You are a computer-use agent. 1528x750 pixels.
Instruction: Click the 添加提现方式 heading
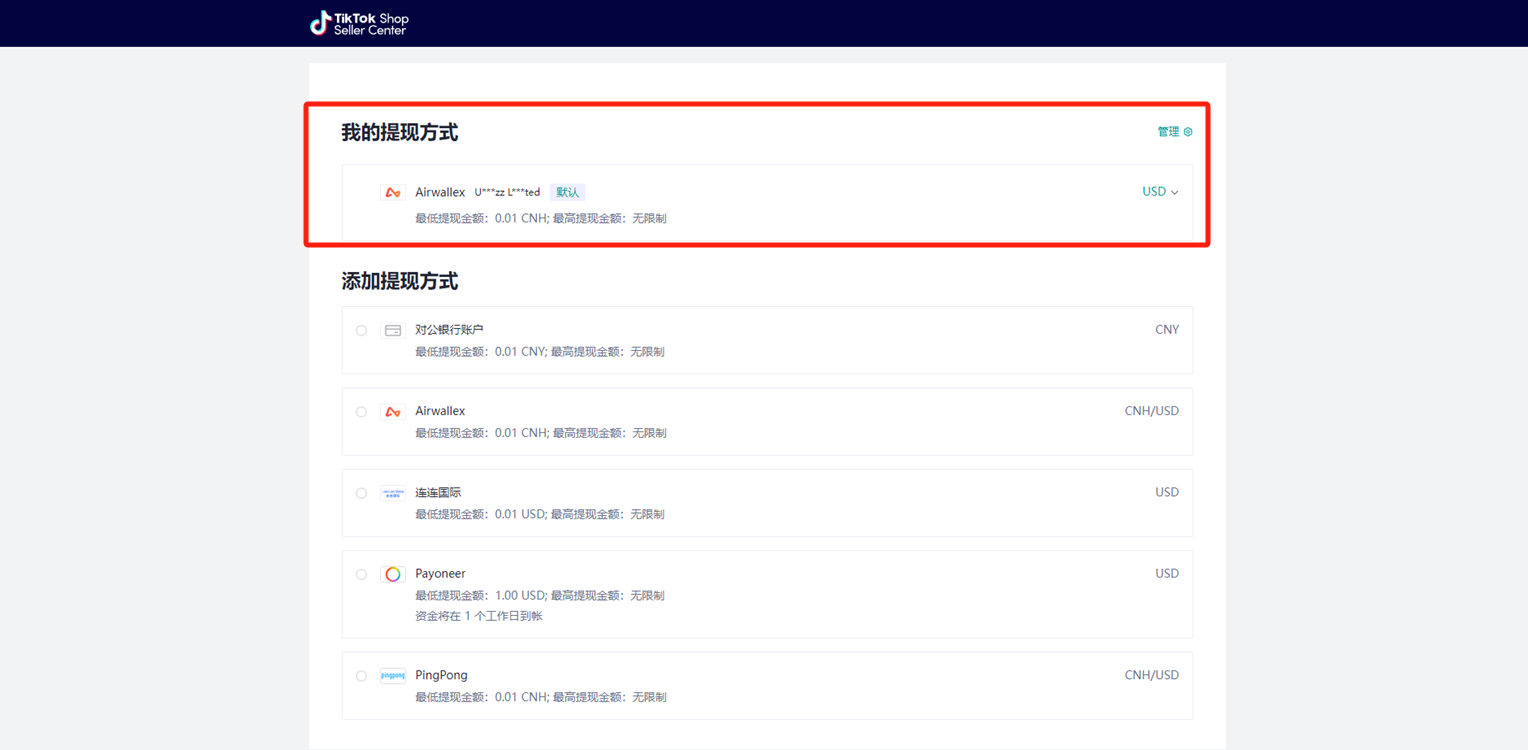pyautogui.click(x=400, y=281)
